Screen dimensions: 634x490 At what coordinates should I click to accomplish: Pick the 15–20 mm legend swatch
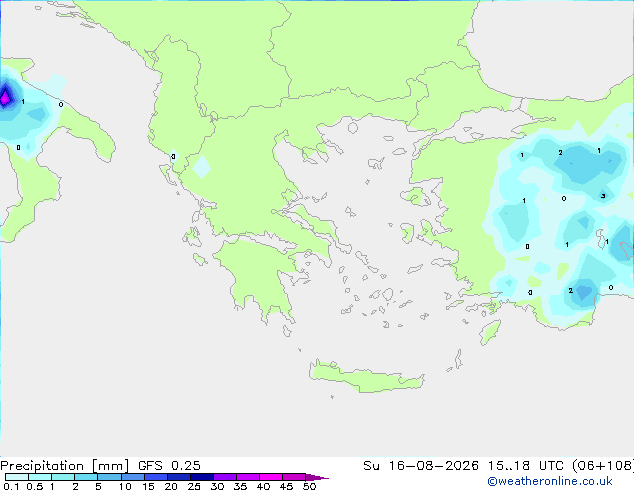(155, 477)
